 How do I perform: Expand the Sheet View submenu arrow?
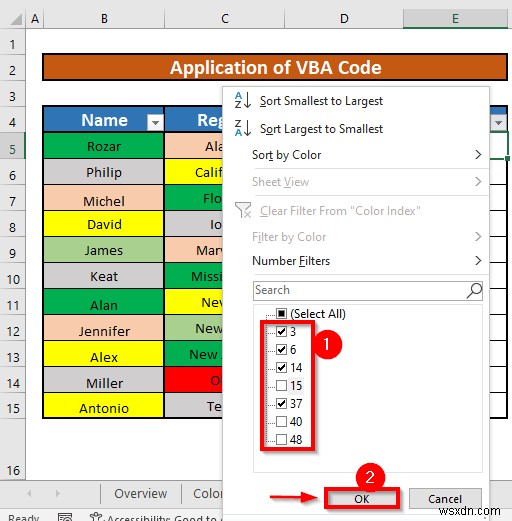pos(478,182)
